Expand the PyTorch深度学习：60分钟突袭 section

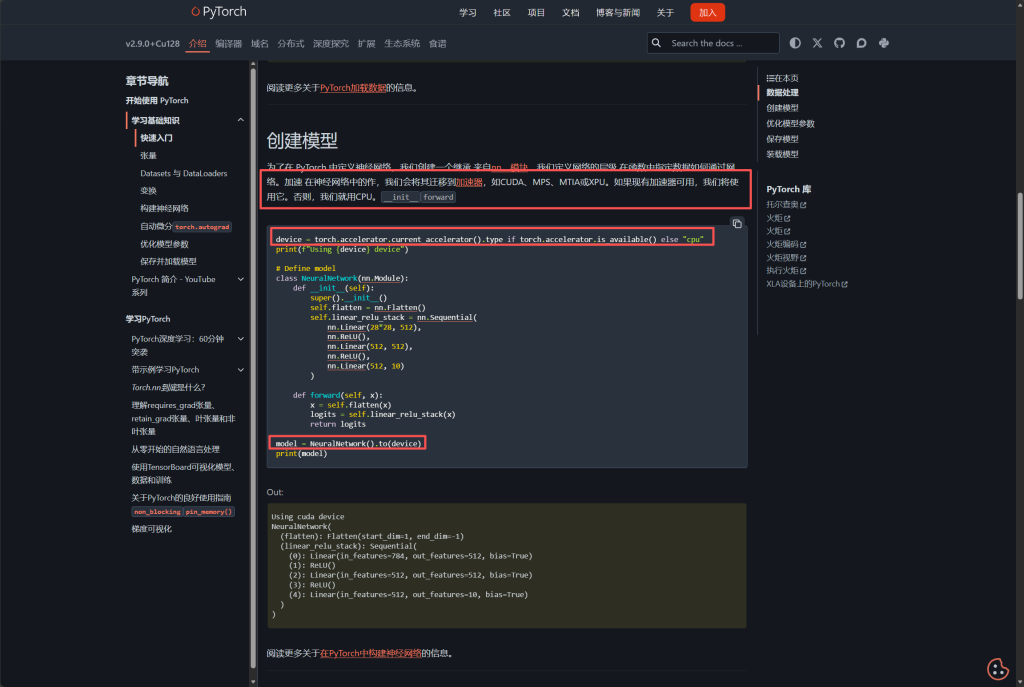240,339
